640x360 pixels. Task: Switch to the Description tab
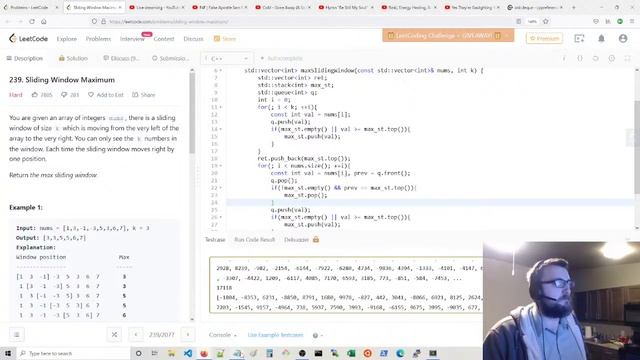tap(24, 58)
